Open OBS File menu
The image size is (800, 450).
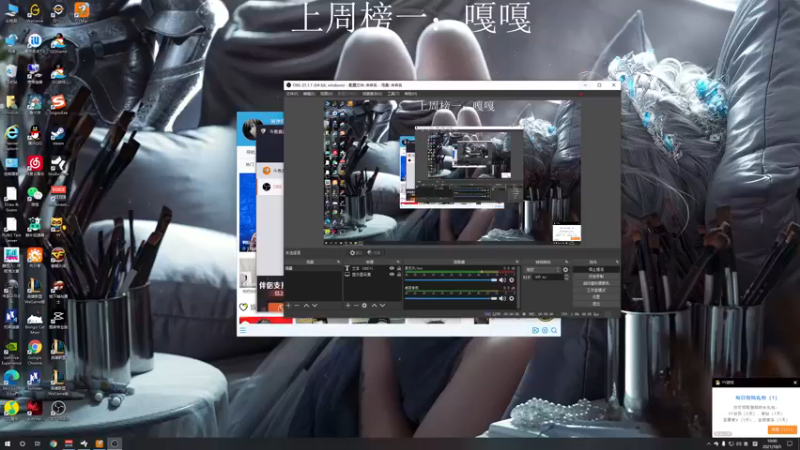click(x=292, y=94)
